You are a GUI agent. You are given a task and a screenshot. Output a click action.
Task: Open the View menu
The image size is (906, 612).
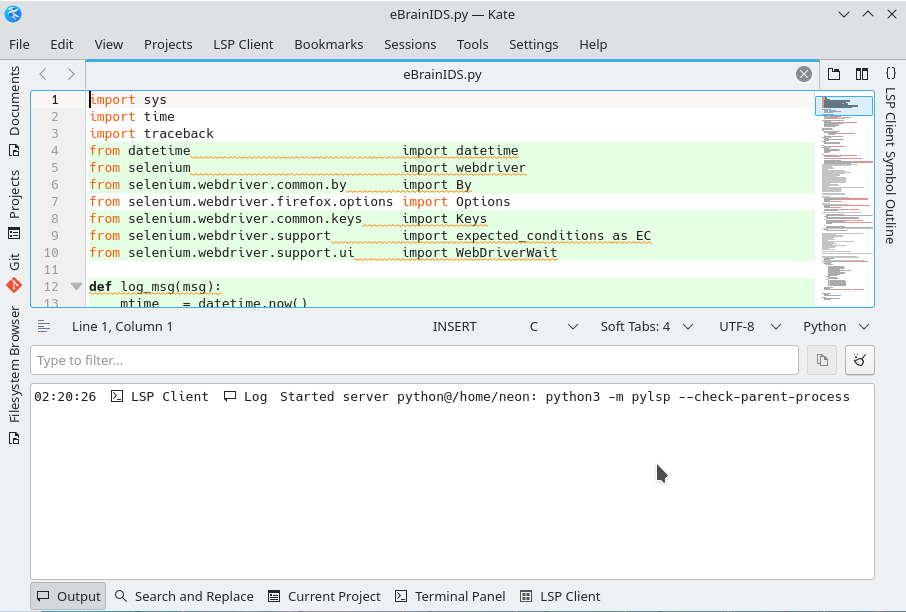109,44
